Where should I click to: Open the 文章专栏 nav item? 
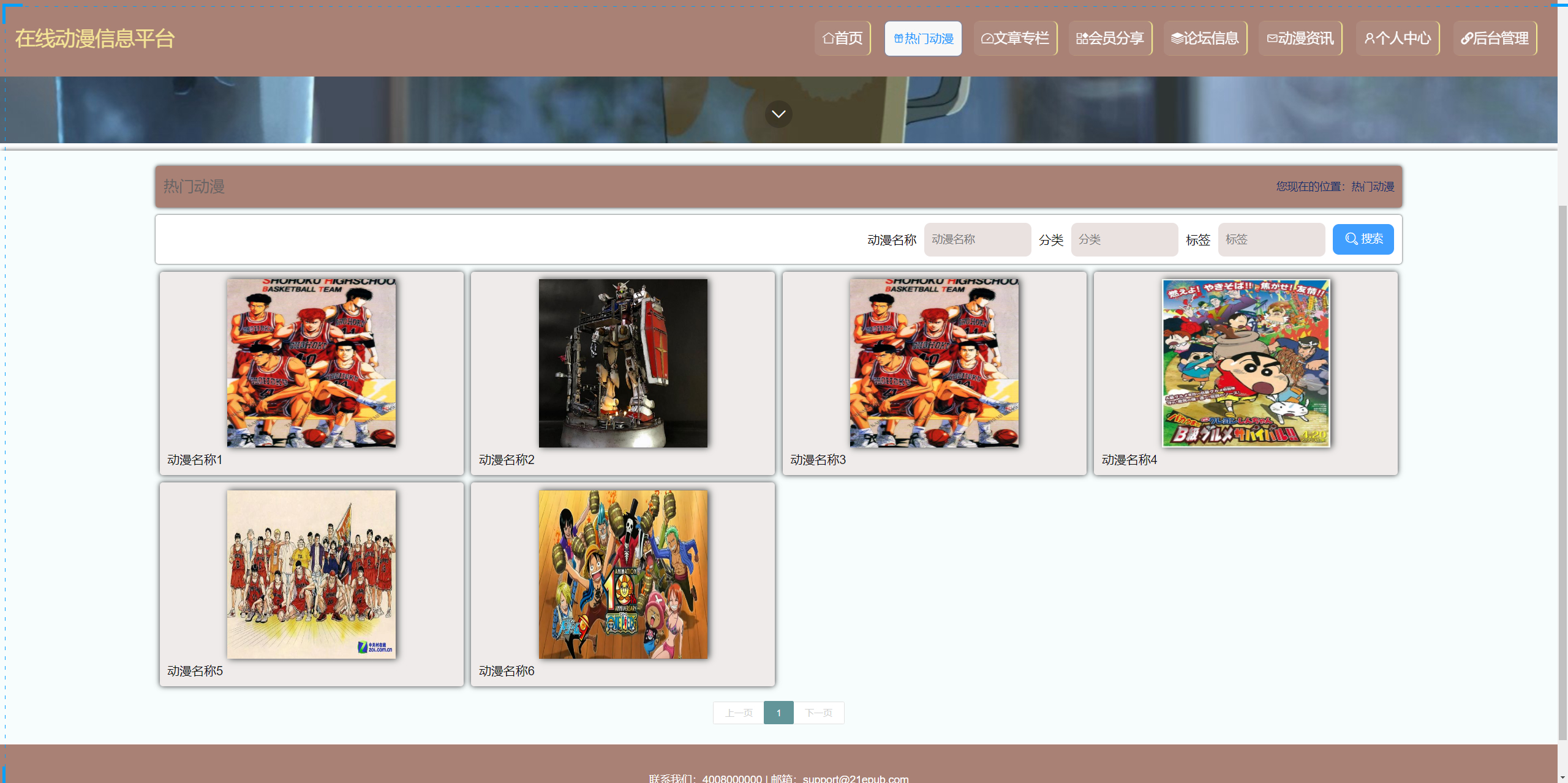1015,39
